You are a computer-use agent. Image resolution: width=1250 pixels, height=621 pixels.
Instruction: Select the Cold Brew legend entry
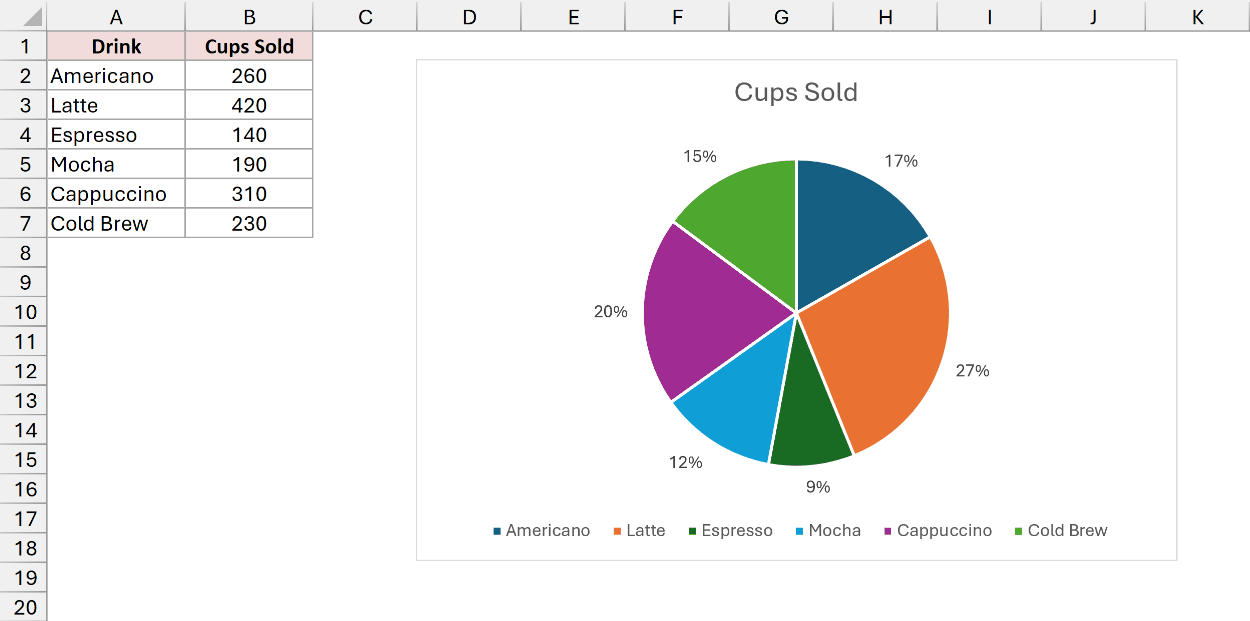[1061, 531]
